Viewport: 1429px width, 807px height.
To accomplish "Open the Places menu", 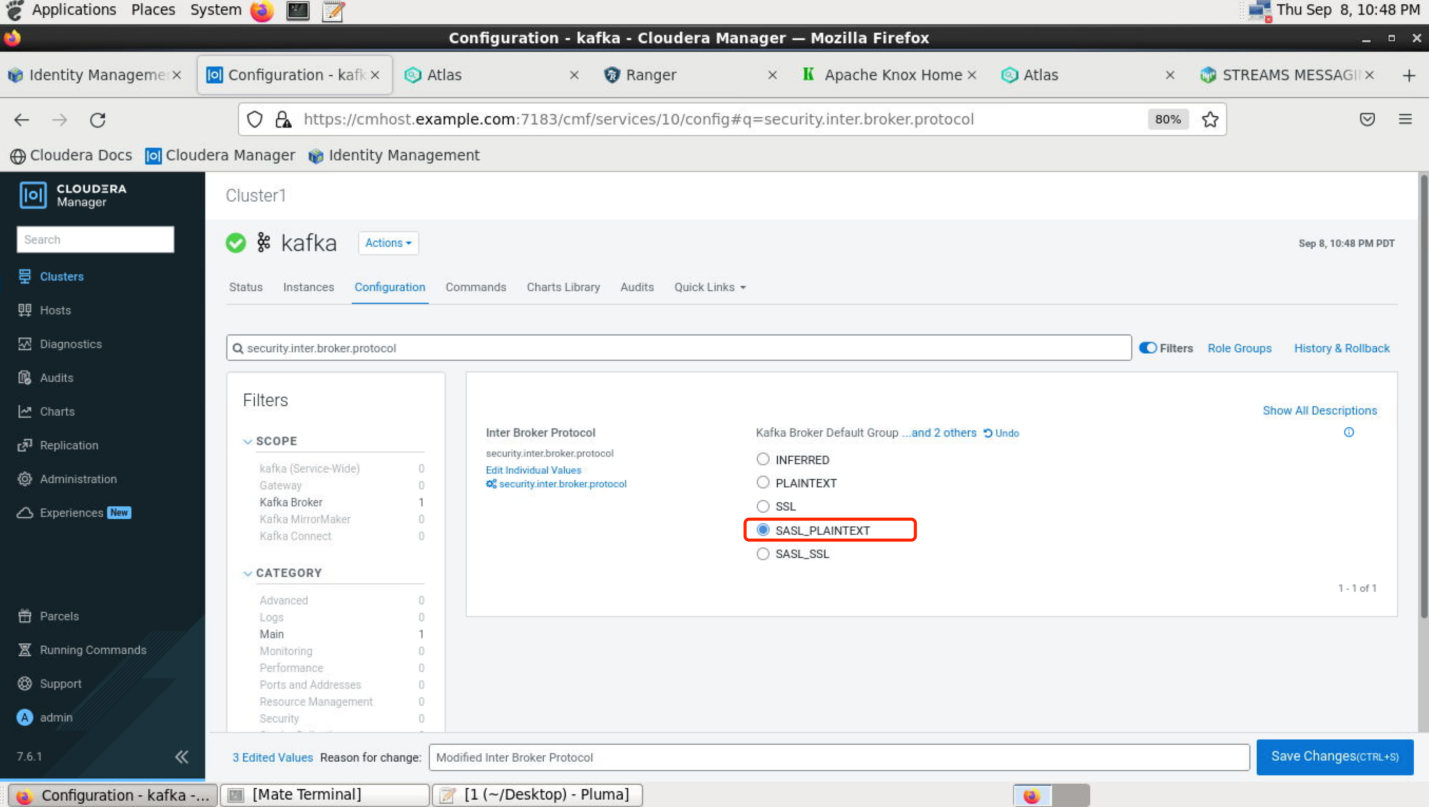I will [x=153, y=10].
